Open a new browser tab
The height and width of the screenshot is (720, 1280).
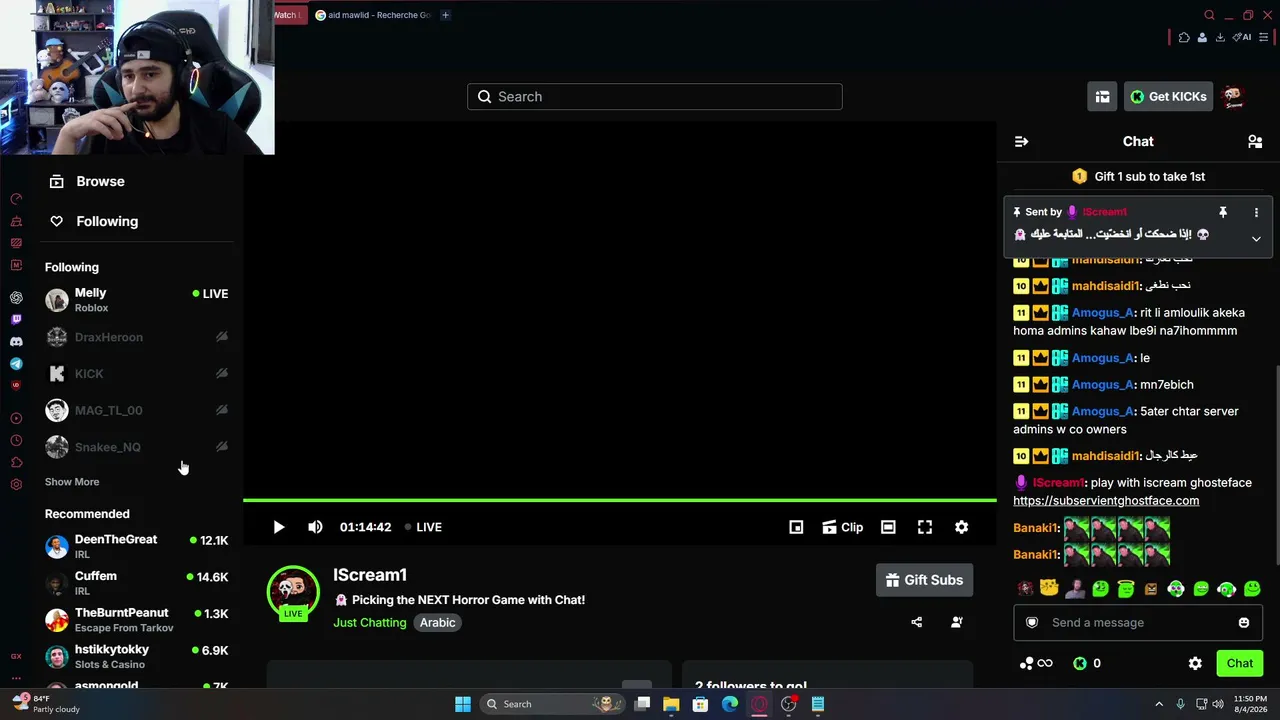coord(446,15)
